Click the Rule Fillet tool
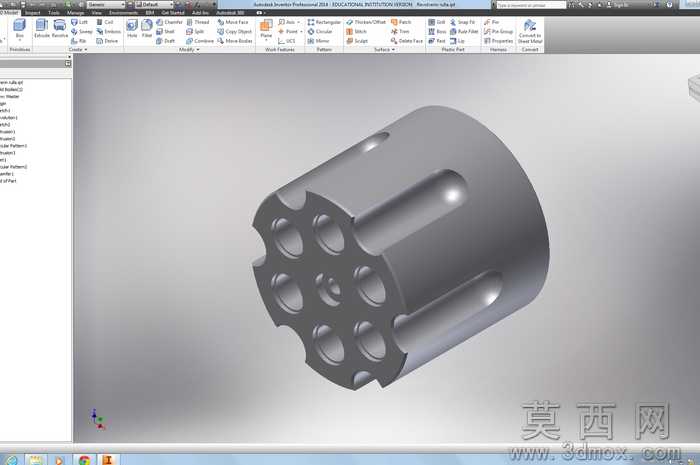The image size is (700, 465). tap(464, 32)
